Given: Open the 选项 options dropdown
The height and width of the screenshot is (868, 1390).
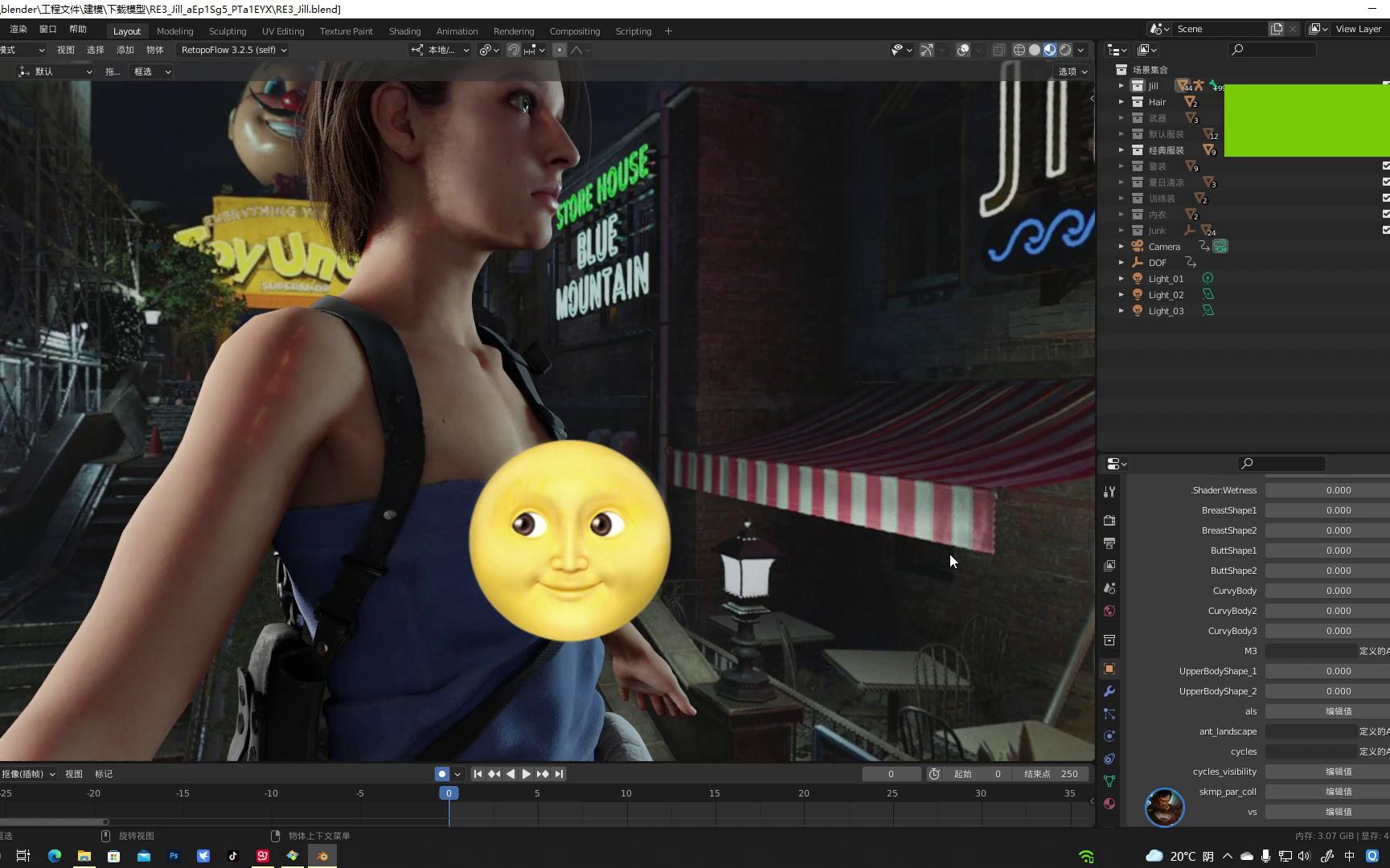Looking at the screenshot, I should coord(1072,72).
